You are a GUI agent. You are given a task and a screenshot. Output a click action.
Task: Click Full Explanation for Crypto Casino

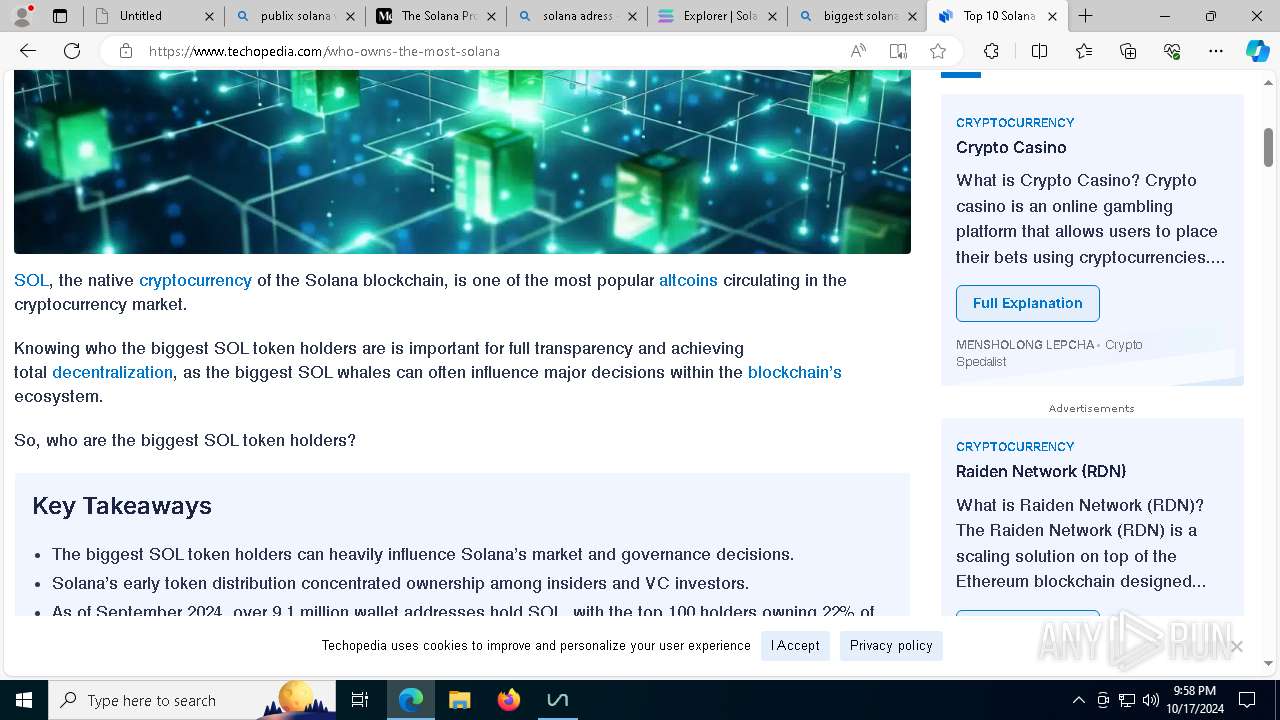pyautogui.click(x=1027, y=303)
